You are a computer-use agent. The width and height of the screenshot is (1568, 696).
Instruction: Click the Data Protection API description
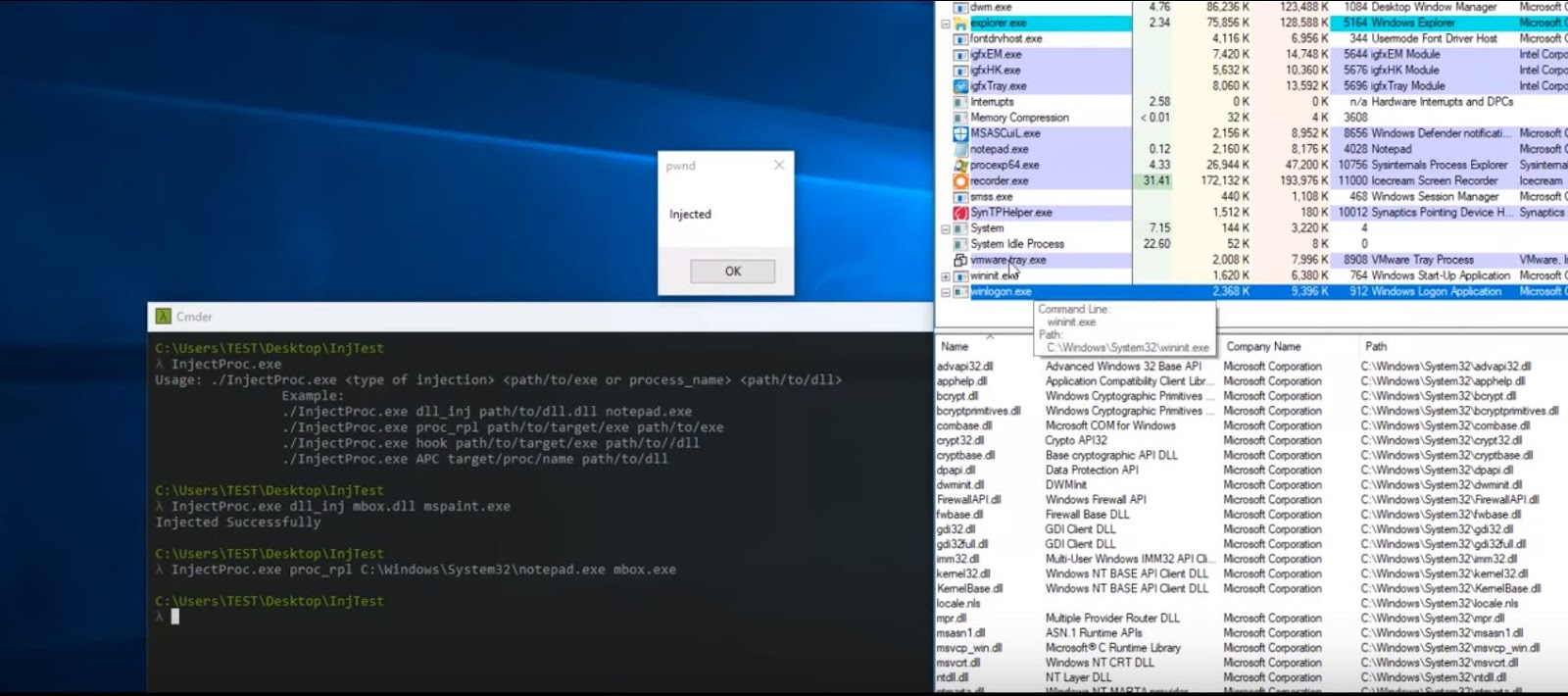click(x=1092, y=470)
